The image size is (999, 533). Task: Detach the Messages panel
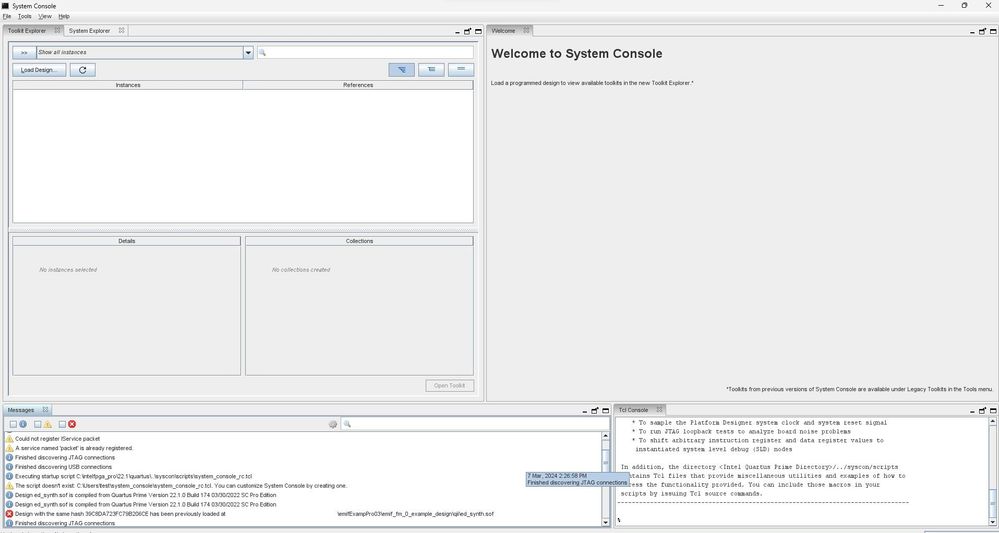594,411
